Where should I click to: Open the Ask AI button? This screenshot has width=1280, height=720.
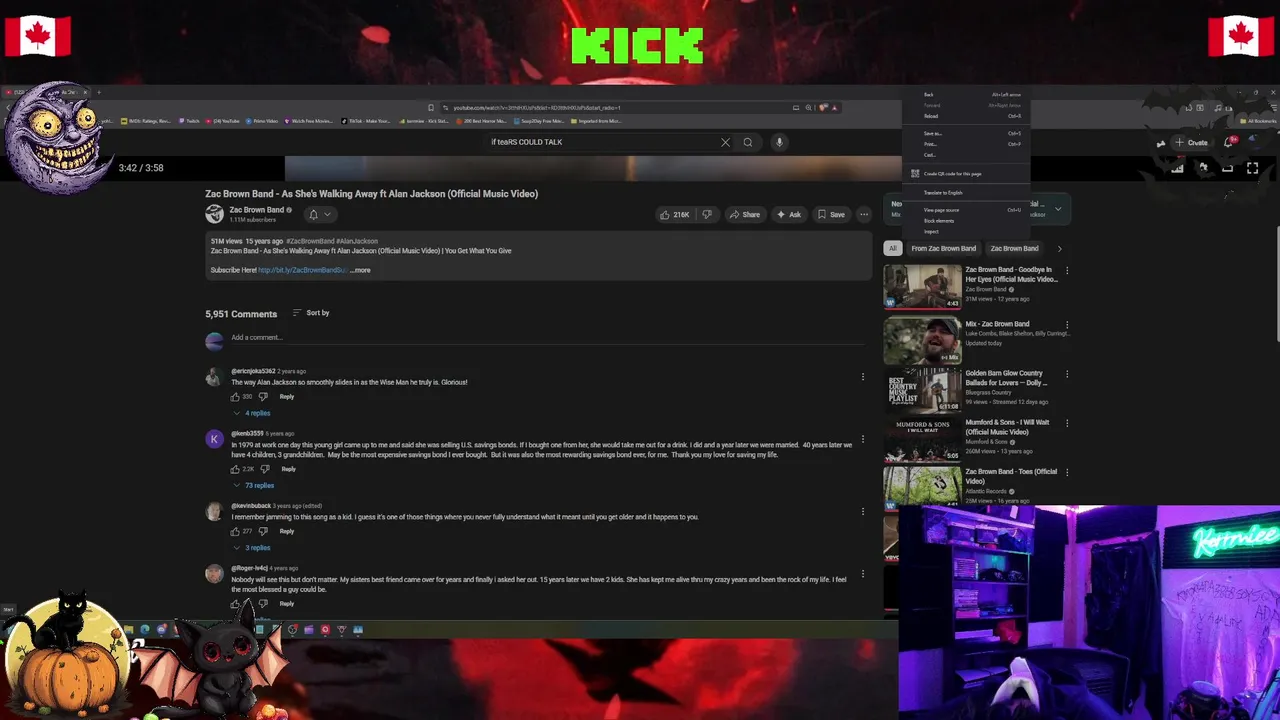789,214
